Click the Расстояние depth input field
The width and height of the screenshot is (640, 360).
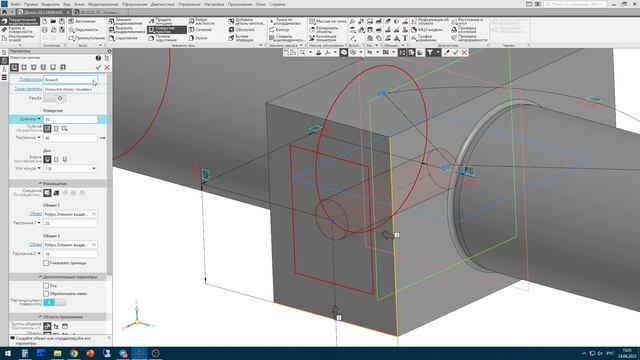tap(70, 138)
